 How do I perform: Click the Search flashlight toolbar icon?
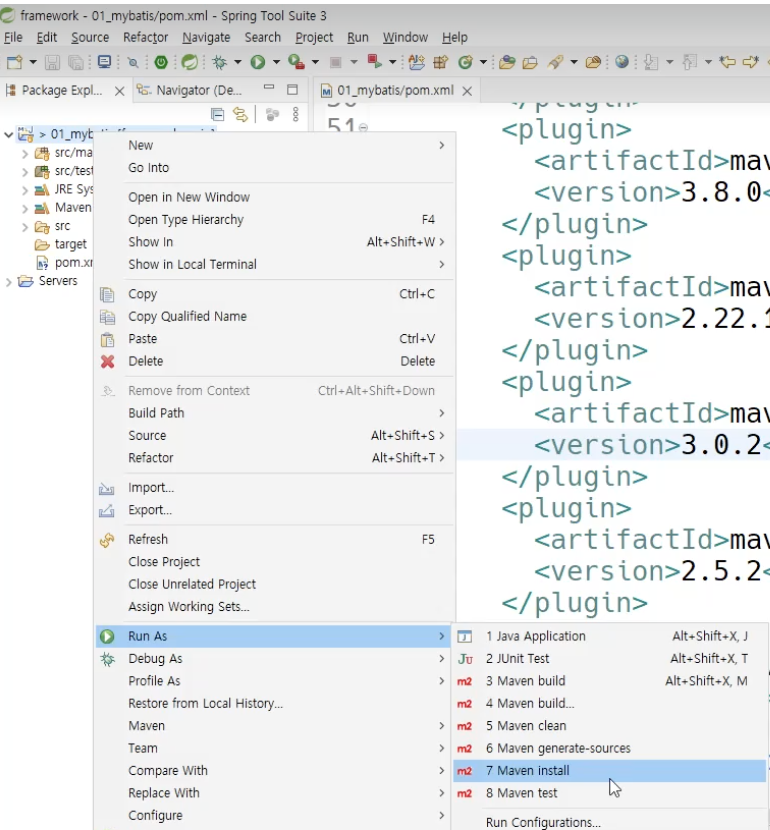click(555, 62)
